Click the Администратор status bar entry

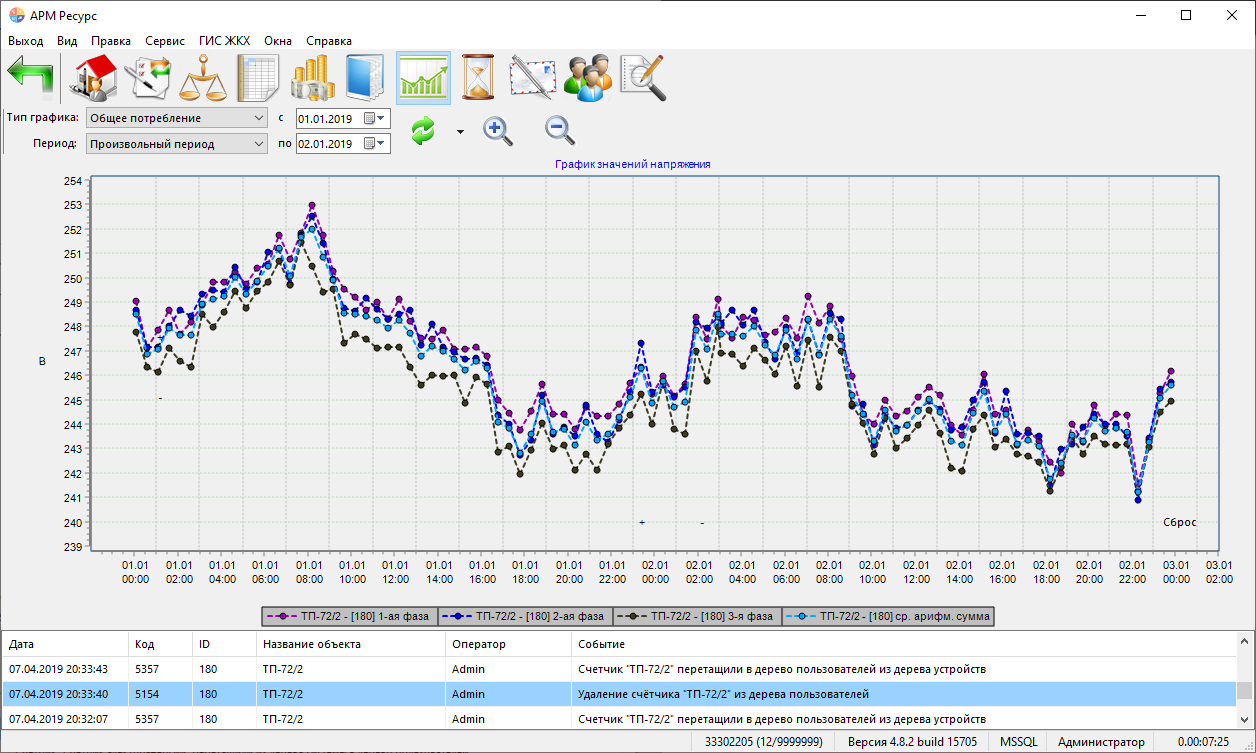(x=1101, y=742)
